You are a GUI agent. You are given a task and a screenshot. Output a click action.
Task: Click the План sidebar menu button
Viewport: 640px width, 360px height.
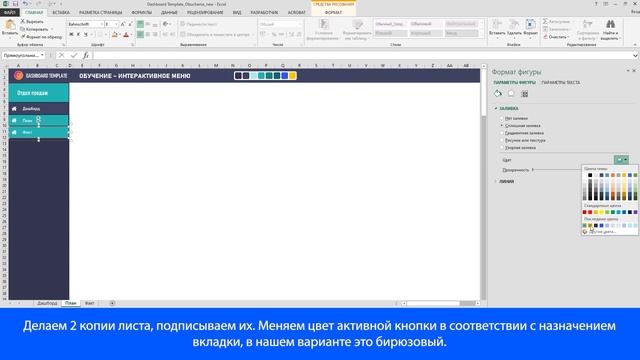coord(39,120)
